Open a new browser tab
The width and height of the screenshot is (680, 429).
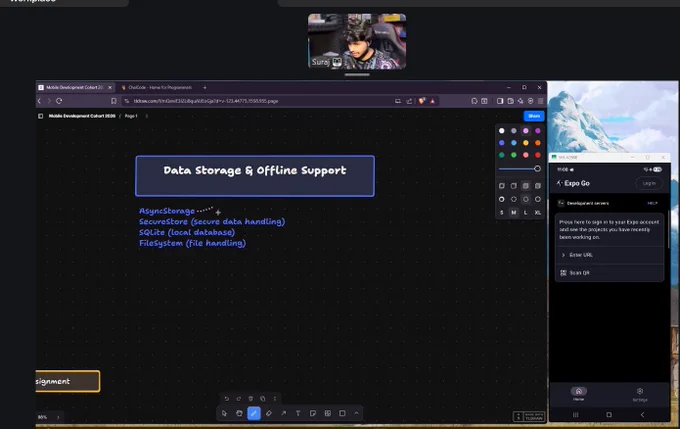click(205, 87)
